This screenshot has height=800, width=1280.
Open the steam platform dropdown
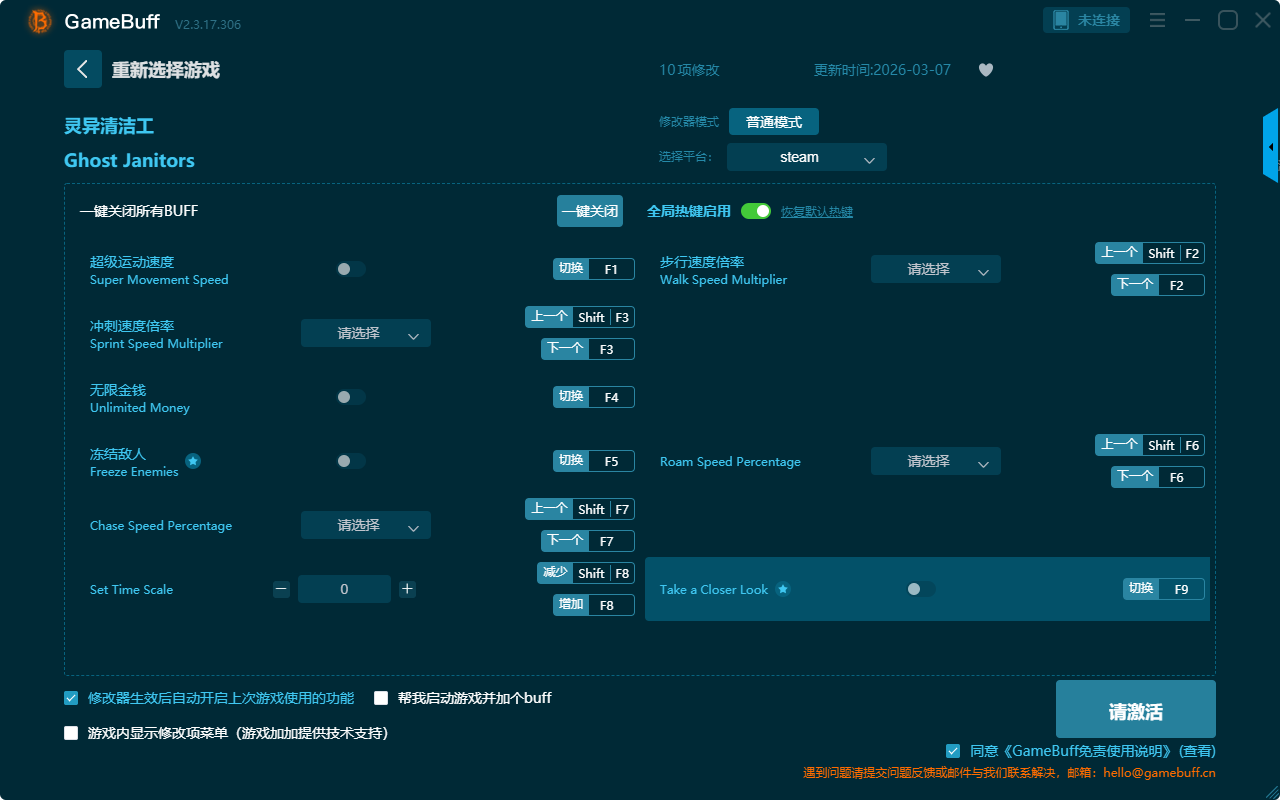[806, 157]
